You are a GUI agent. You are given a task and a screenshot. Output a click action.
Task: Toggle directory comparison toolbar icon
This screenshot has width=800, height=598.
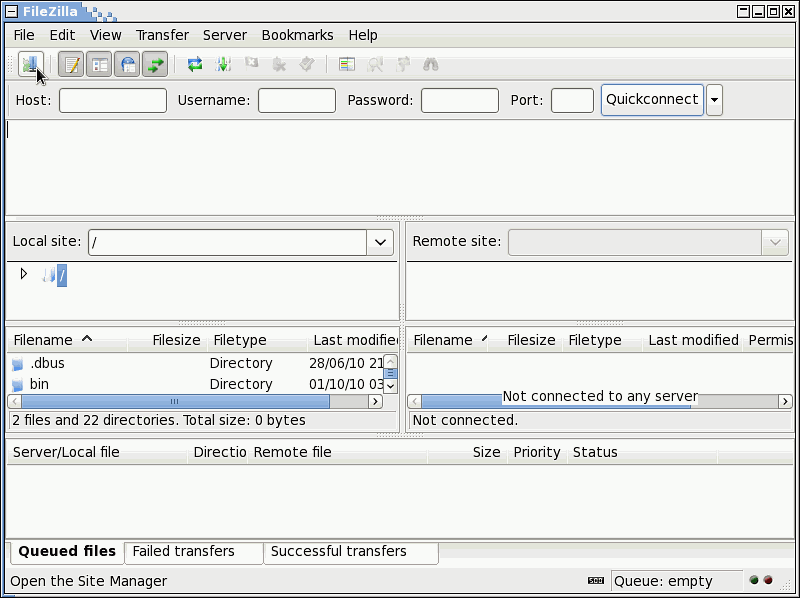[375, 64]
